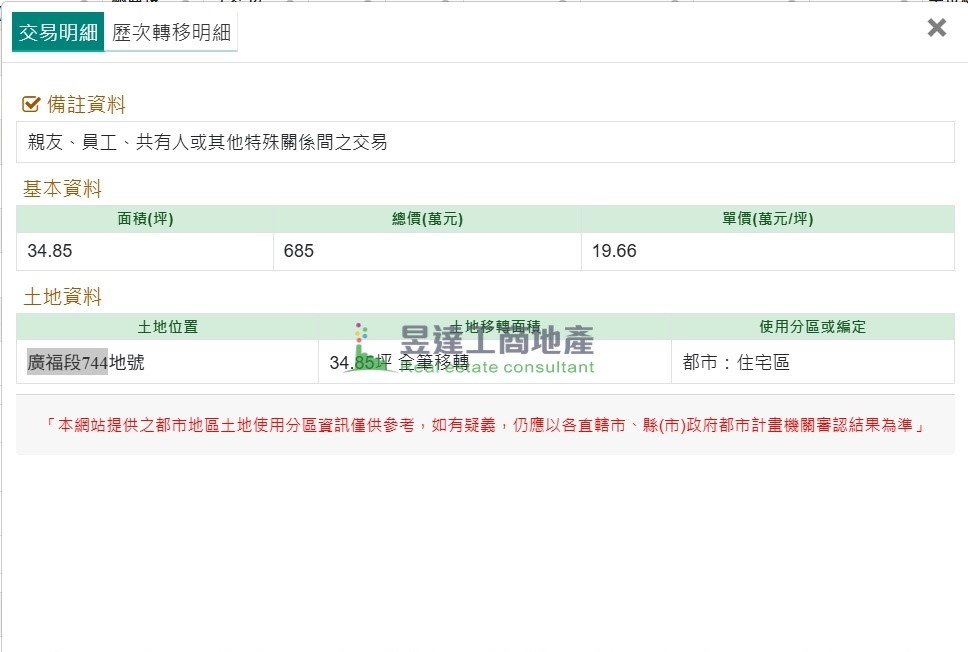This screenshot has width=968, height=652.
Task: Click the 土地資料 section heading
Action: (62, 297)
